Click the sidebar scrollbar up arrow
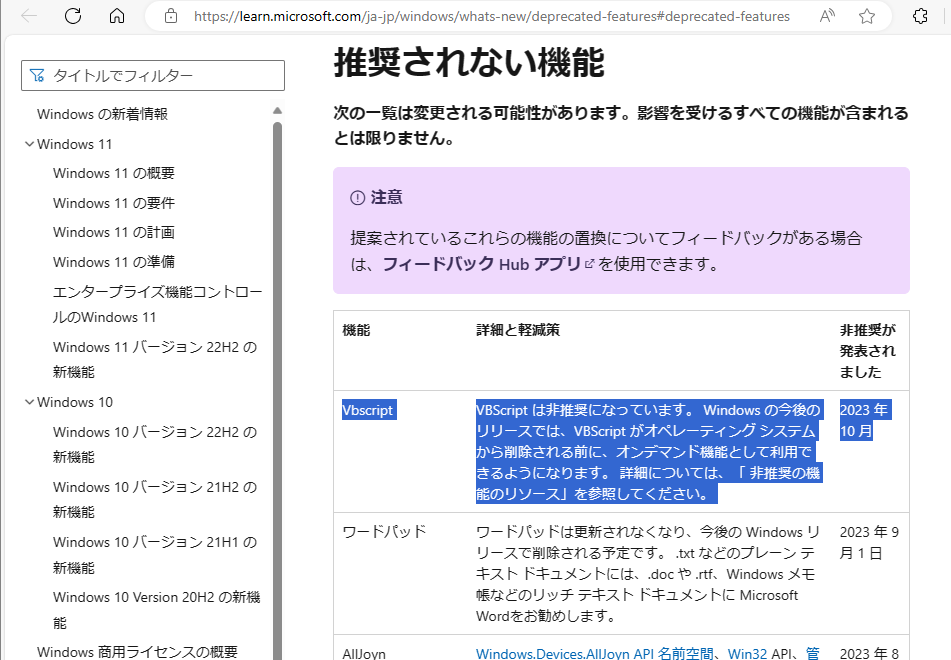The width and height of the screenshot is (951, 660). tap(277, 110)
